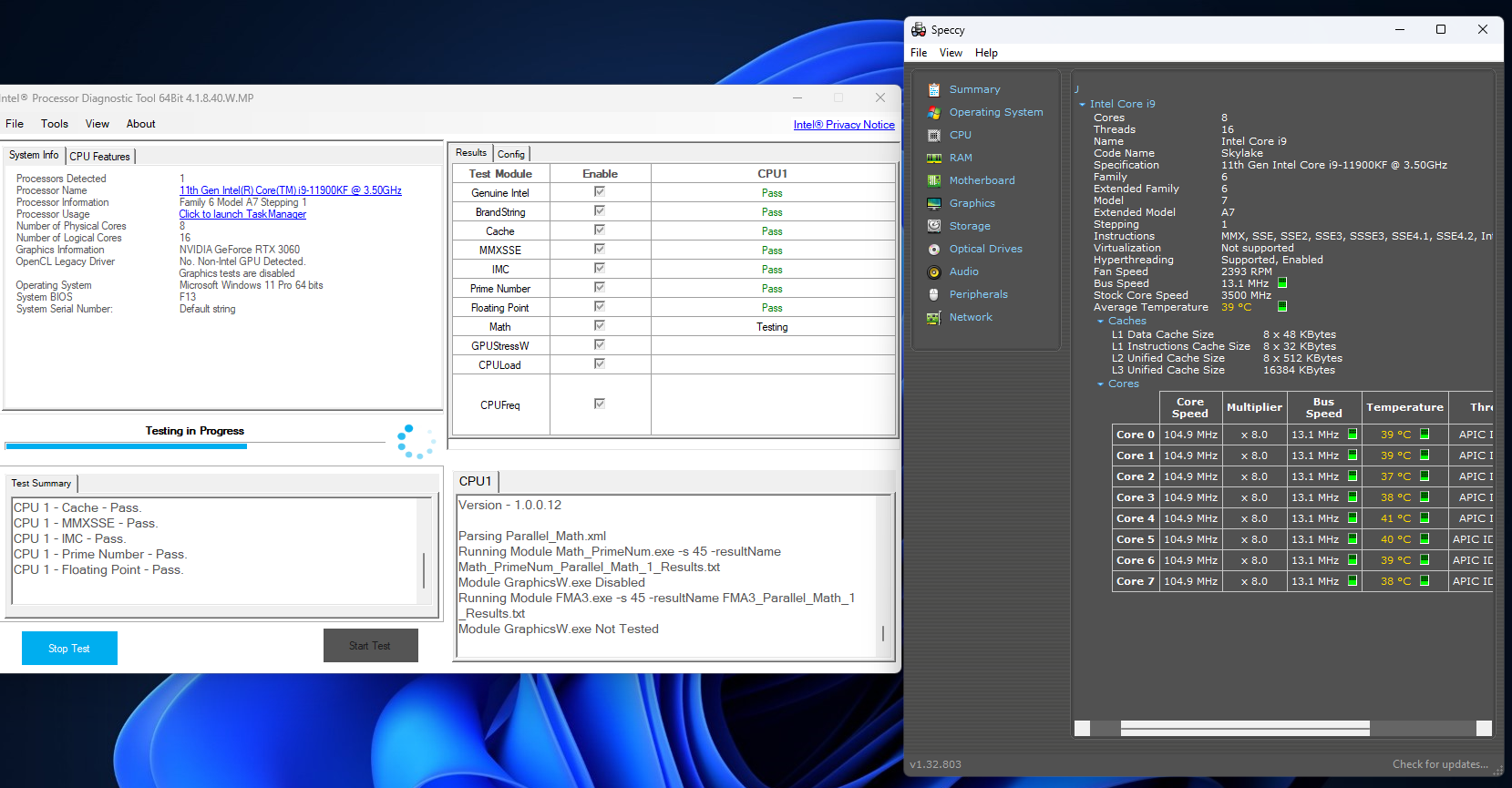Click Core 4 bus speed graph icon

point(1353,518)
